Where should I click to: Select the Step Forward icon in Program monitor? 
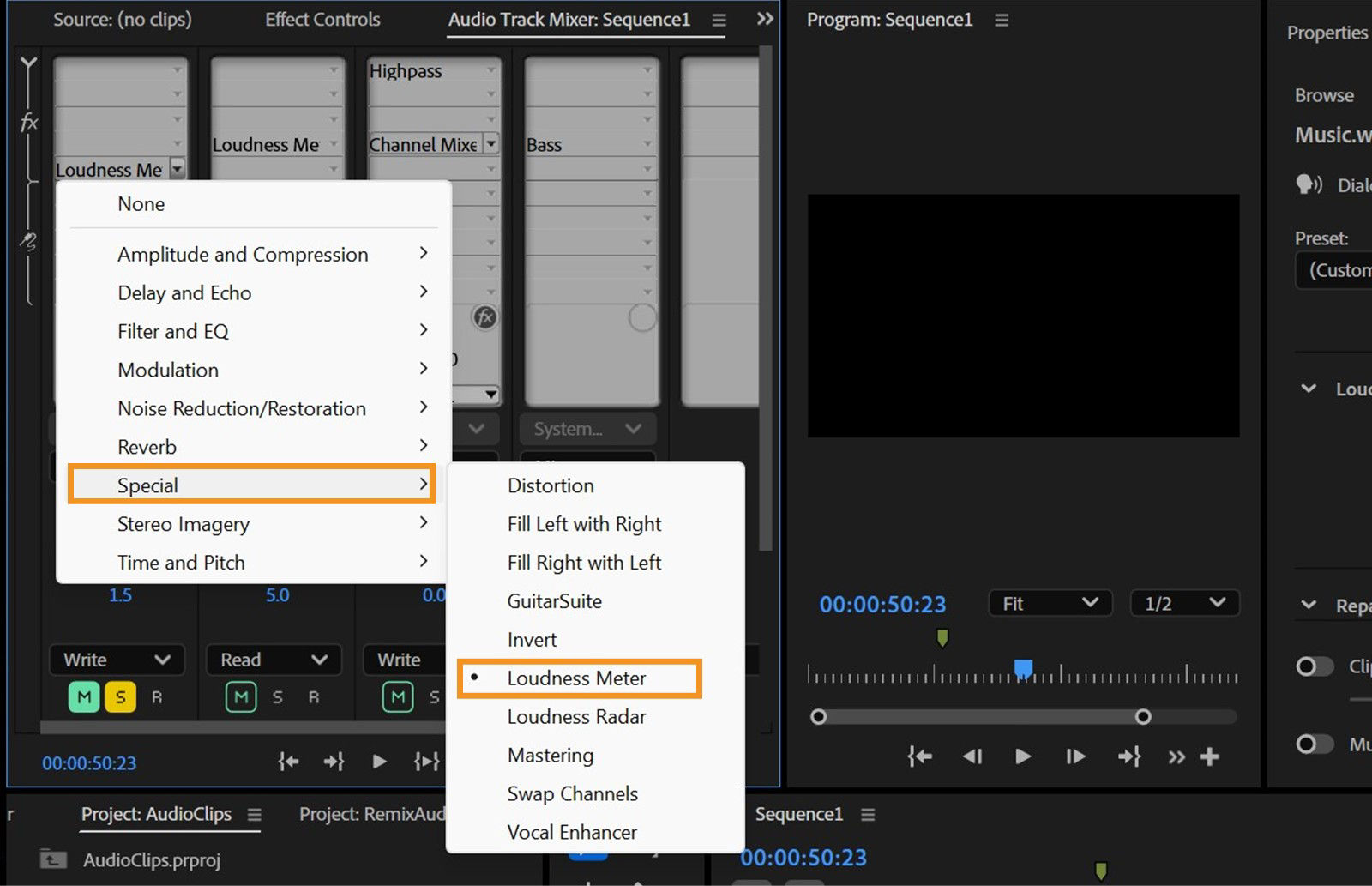(x=1074, y=756)
